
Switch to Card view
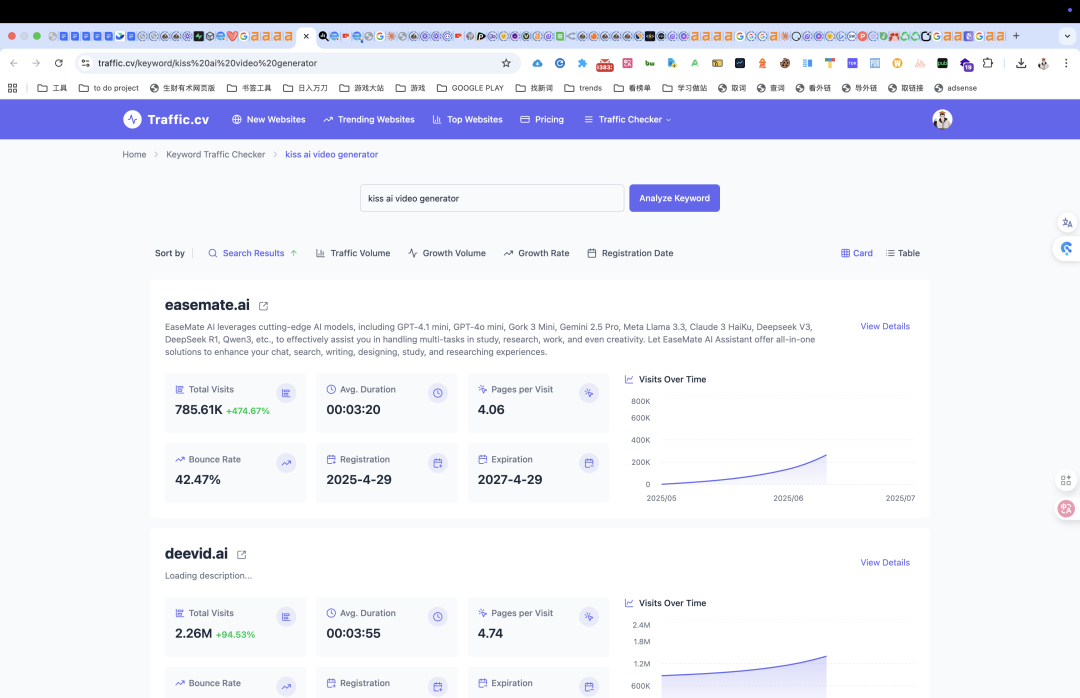tap(857, 253)
